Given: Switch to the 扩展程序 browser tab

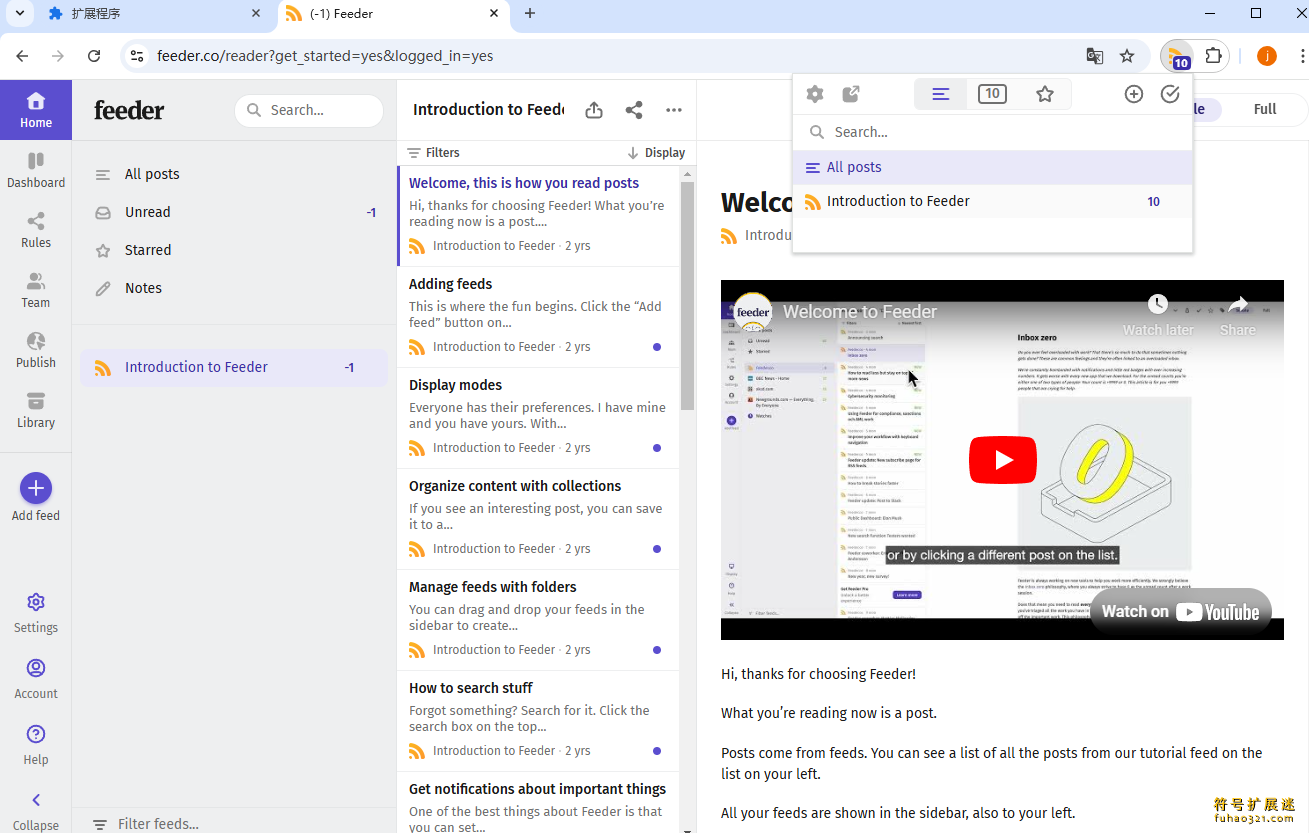Looking at the screenshot, I should coord(155,14).
